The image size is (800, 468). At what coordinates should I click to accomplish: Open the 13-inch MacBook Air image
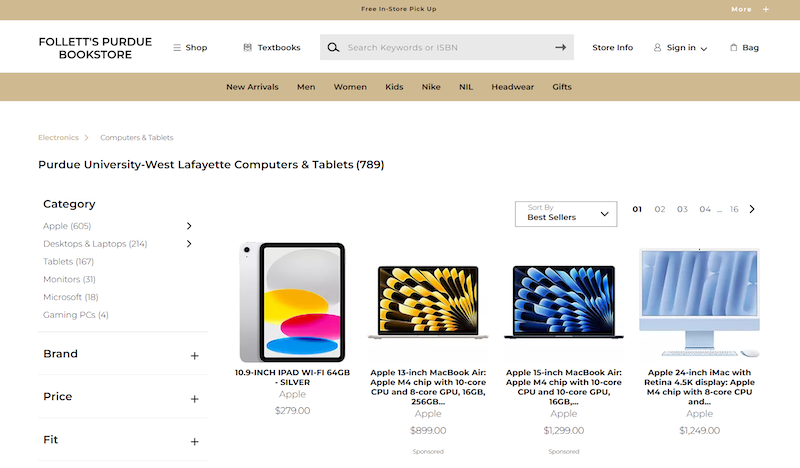click(428, 302)
